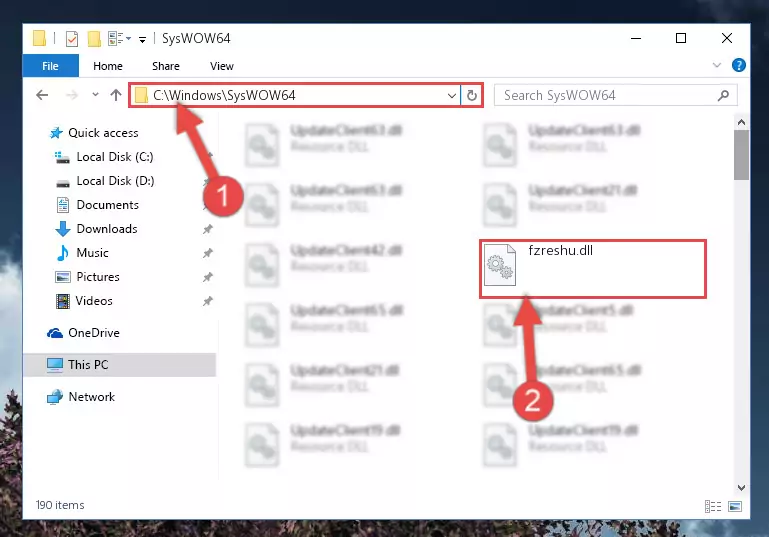Open Documents in the sidebar

[x=107, y=205]
